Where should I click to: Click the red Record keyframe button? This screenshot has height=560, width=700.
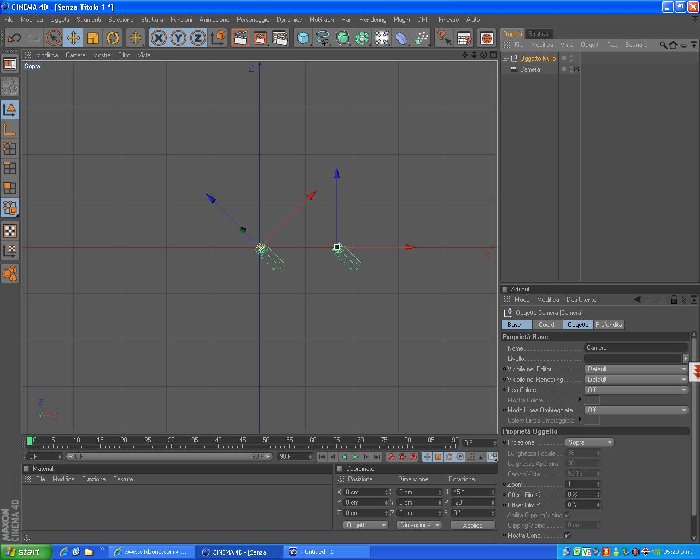pyautogui.click(x=391, y=457)
